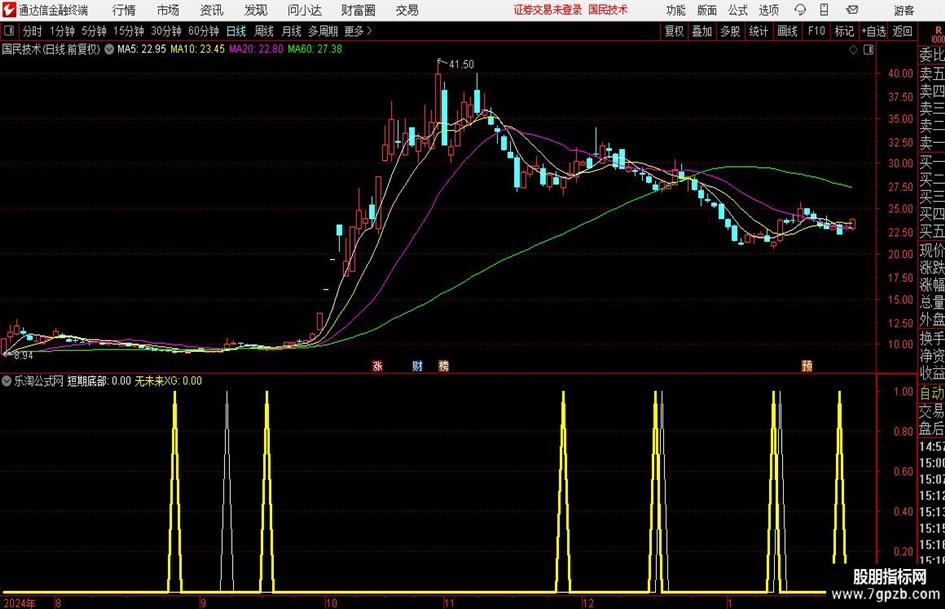Viewport: 945px width, 609px height.
Task: Click the round icon before 乐淘公式网 indicator
Action: (7, 381)
